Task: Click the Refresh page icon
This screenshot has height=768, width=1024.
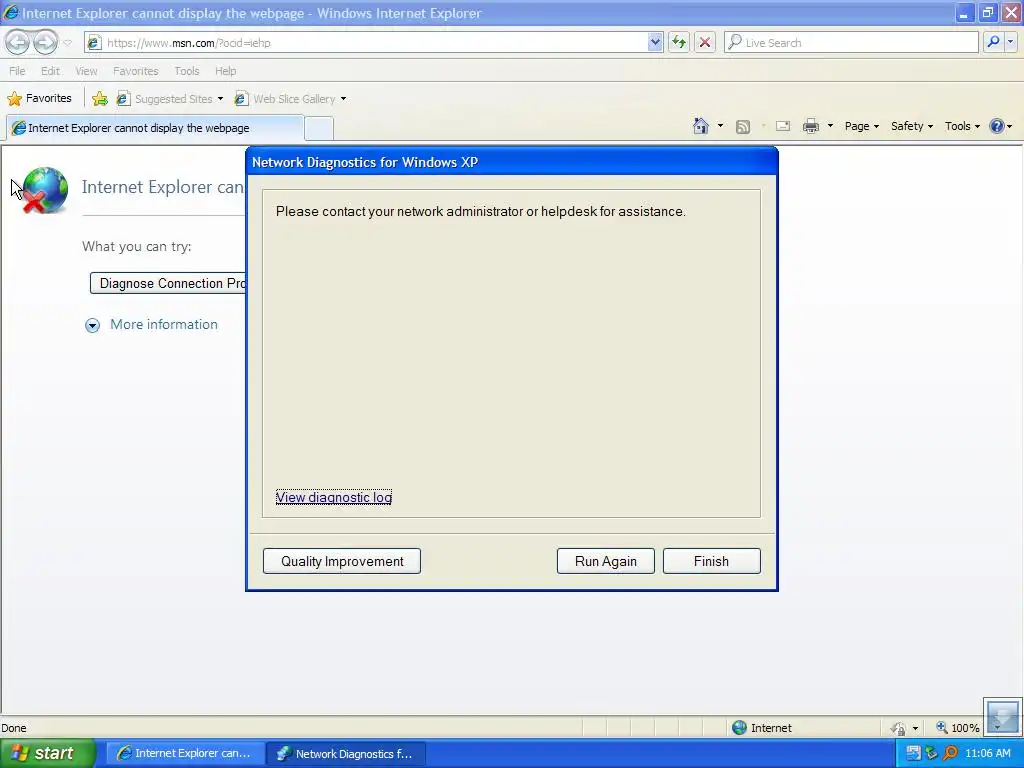Action: [x=679, y=42]
